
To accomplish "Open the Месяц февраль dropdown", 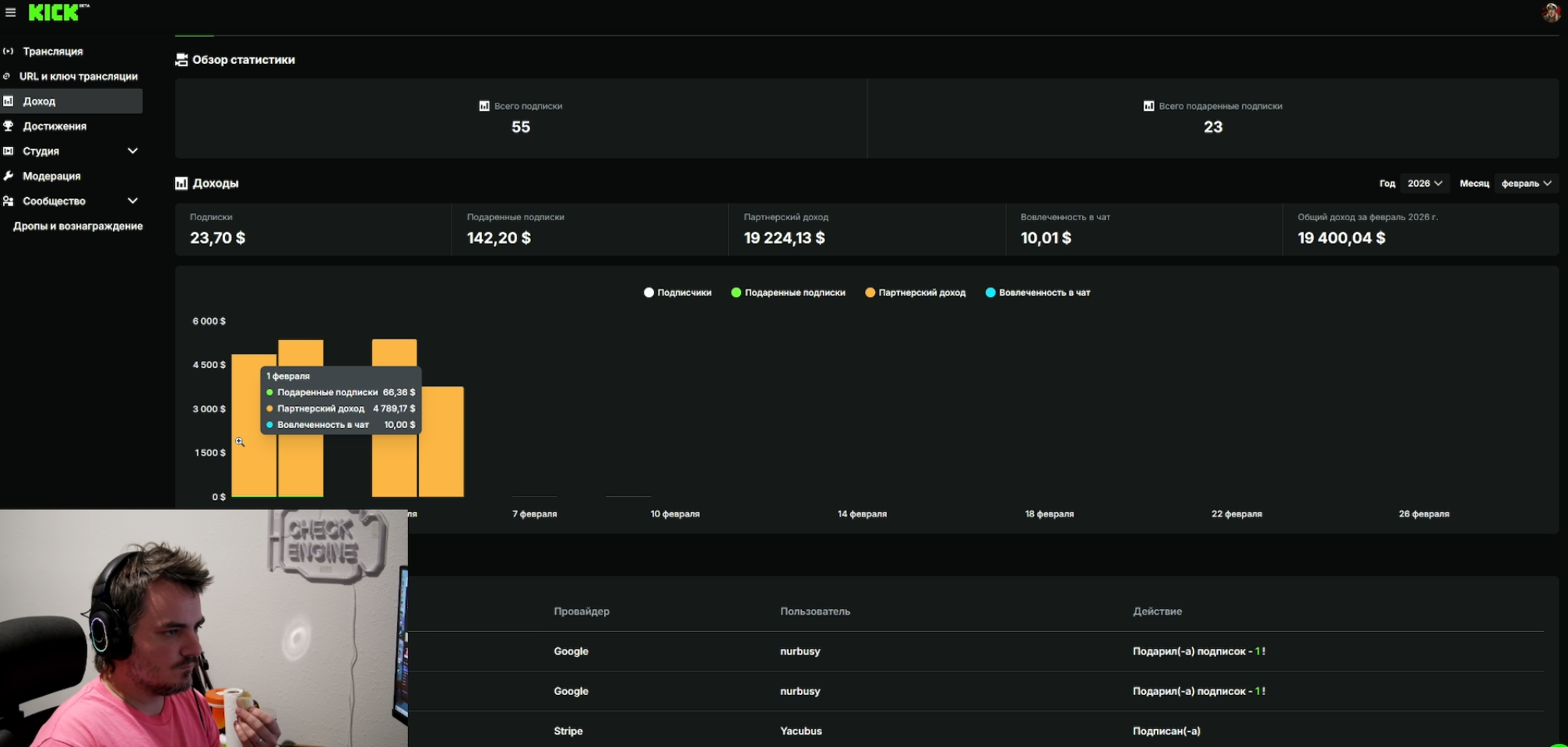I will click(x=1525, y=184).
